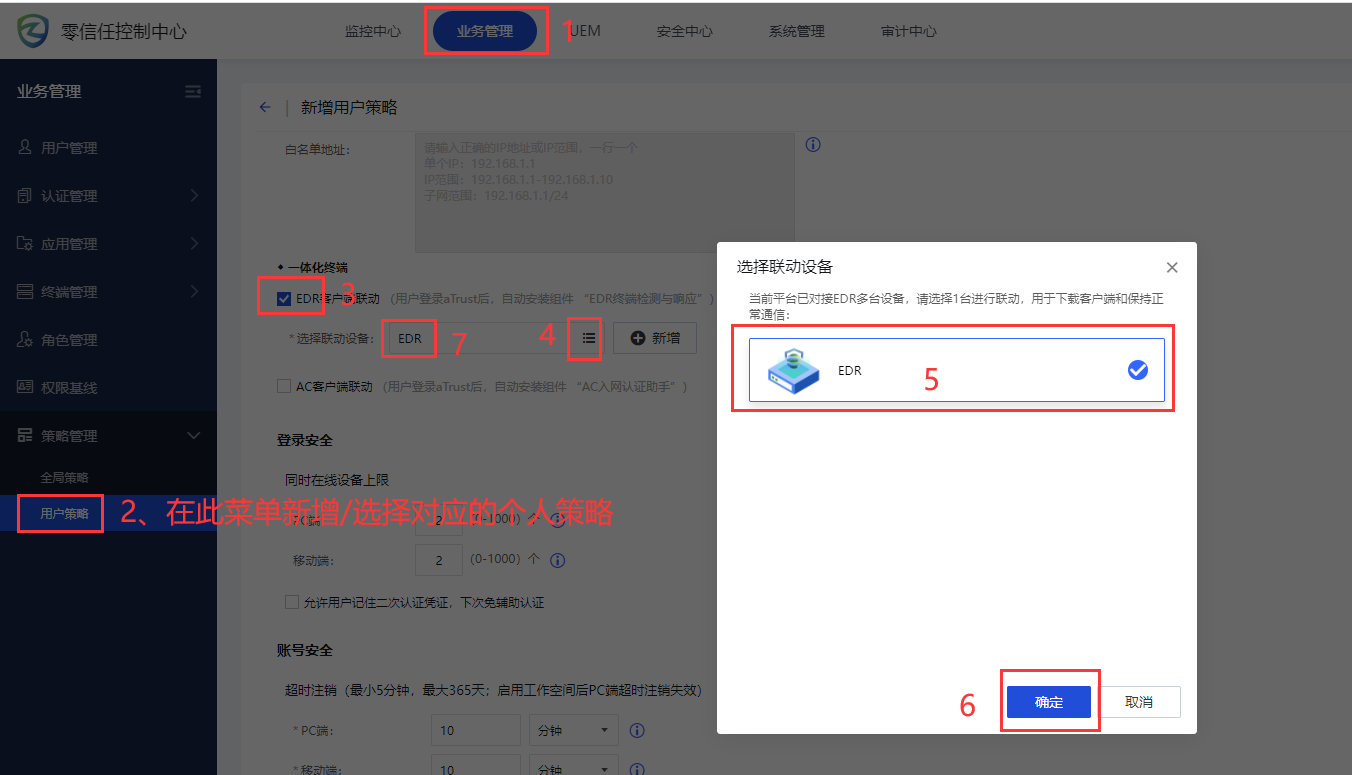The height and width of the screenshot is (775, 1352).
Task: Open device list icon next to EDR field
Action: tap(588, 339)
